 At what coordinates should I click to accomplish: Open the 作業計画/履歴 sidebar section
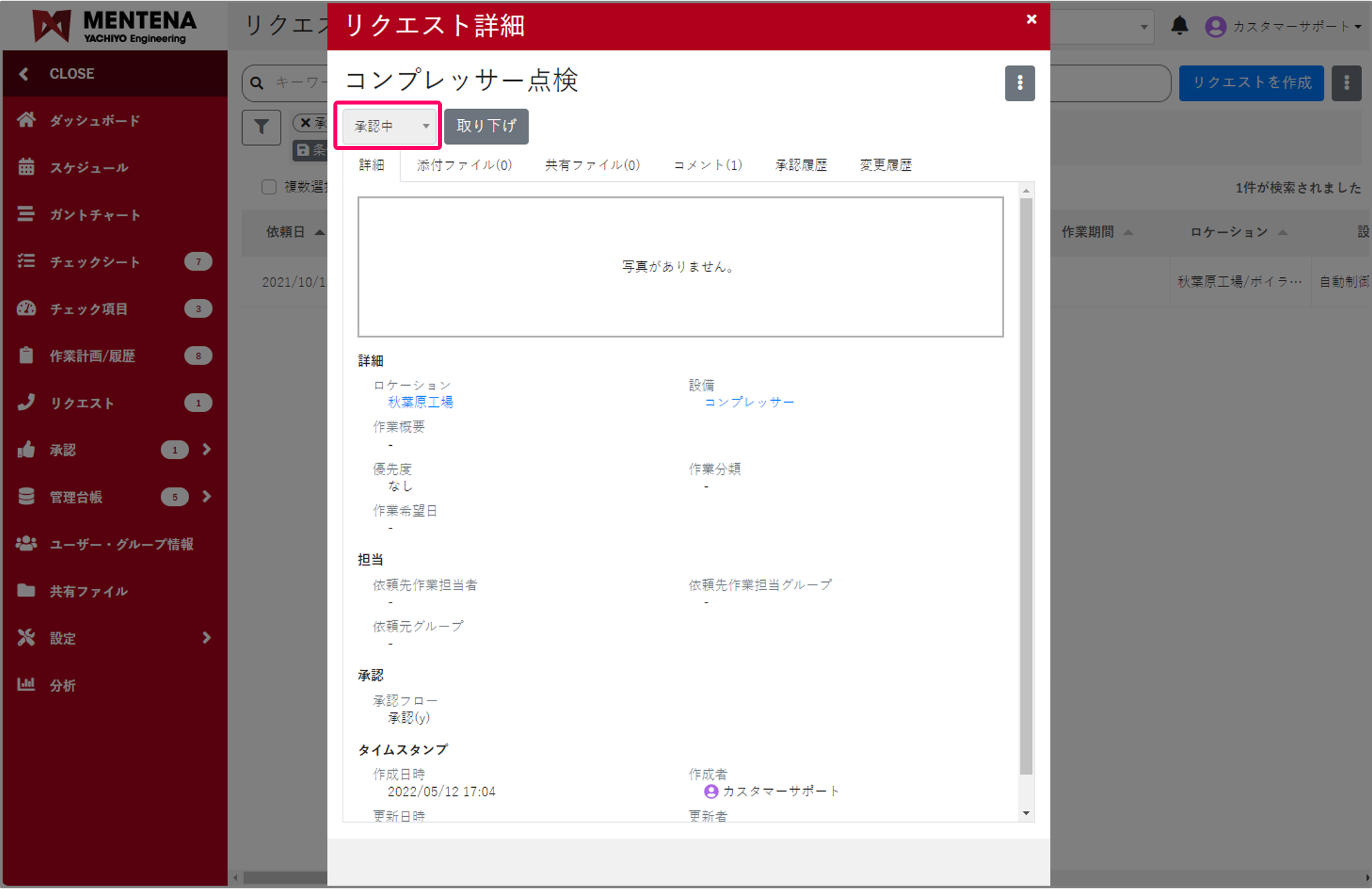tap(26, 355)
